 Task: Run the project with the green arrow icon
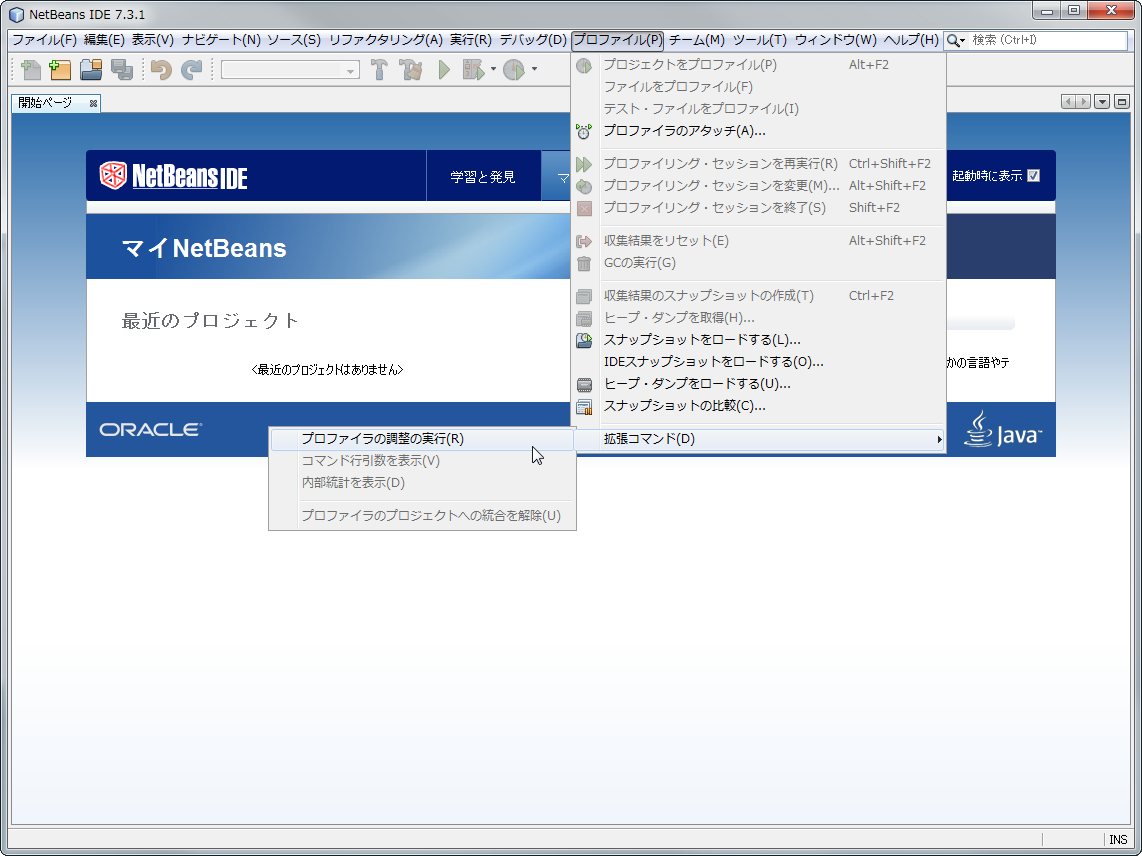point(443,70)
